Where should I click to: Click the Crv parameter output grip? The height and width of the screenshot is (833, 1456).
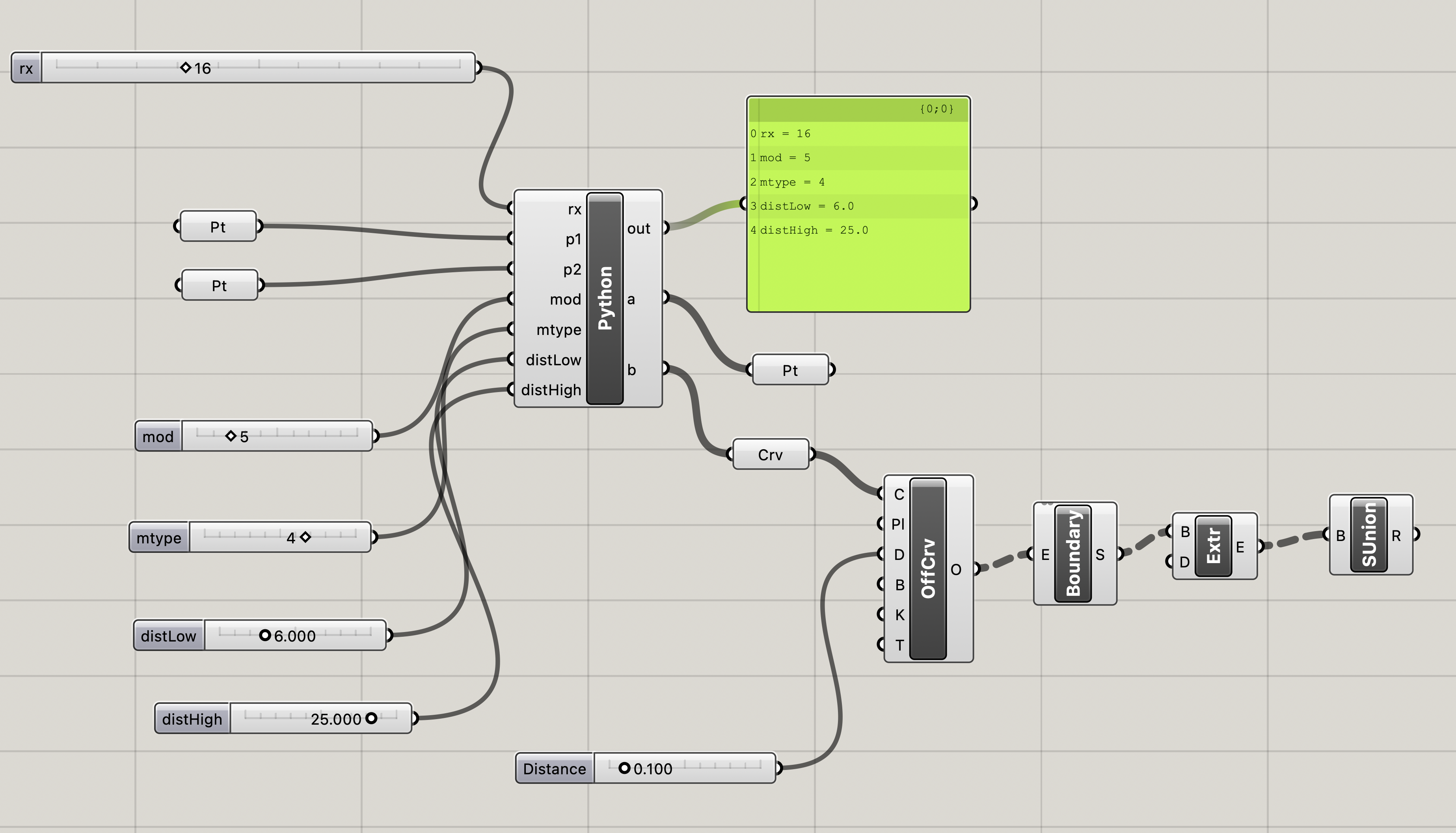click(813, 454)
